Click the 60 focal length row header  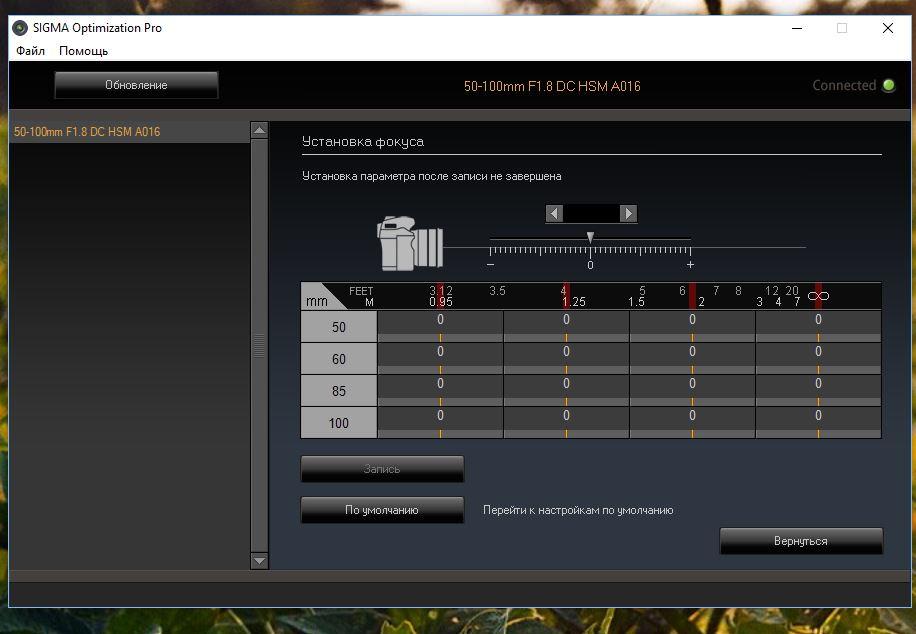pyautogui.click(x=339, y=359)
